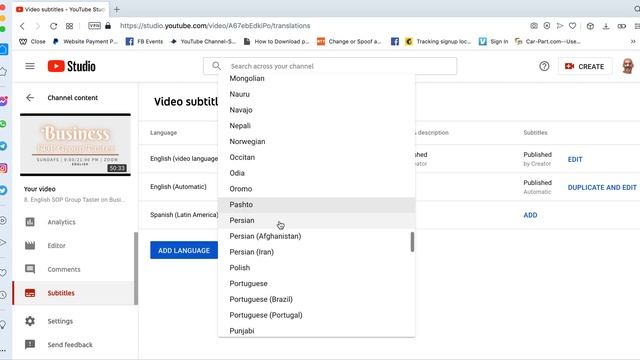Click the VPN badge in address bar
This screenshot has height=360, width=640.
(x=94, y=26)
